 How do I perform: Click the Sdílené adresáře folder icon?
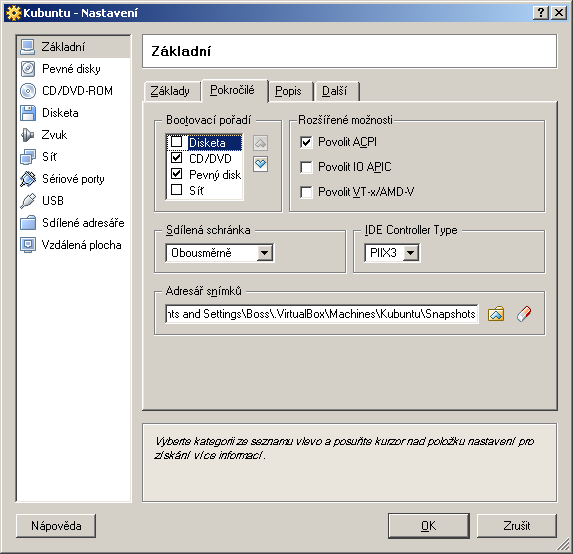[28, 223]
